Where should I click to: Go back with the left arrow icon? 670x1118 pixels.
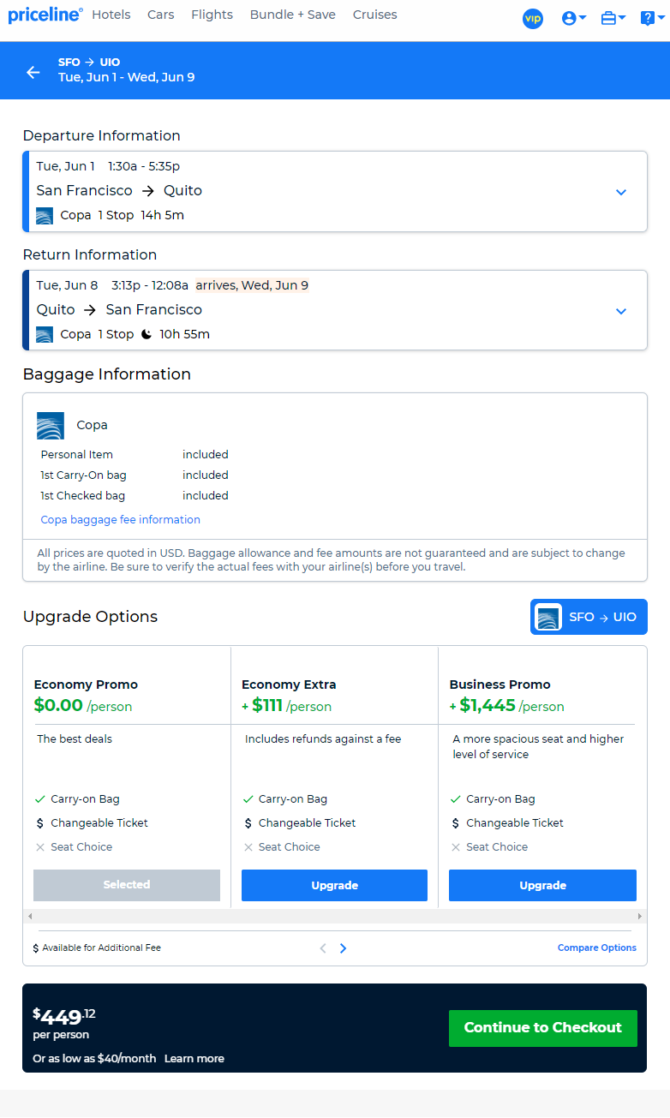[33, 72]
